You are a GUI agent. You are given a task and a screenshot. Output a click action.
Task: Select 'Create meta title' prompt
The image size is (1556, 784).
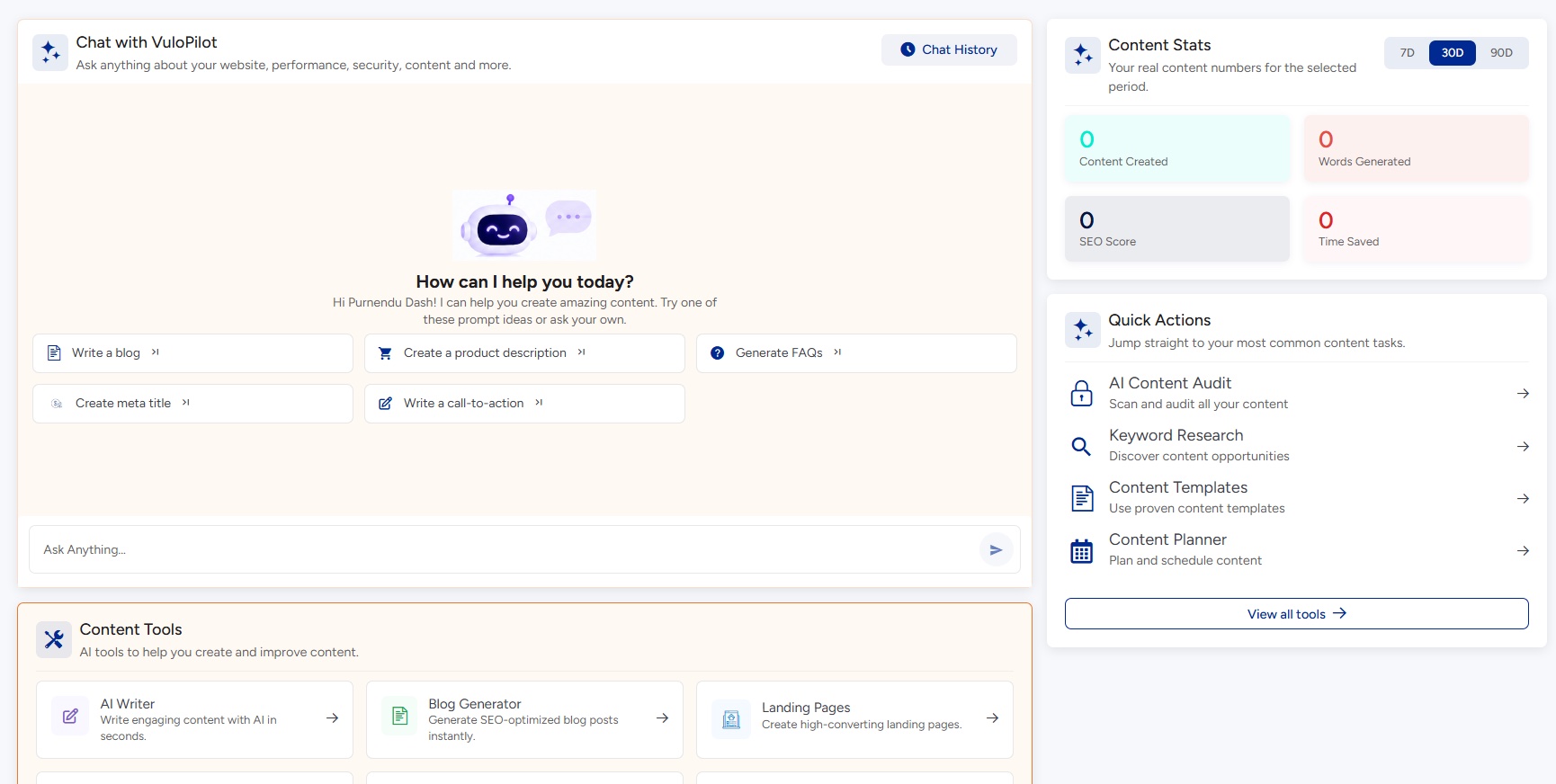192,404
